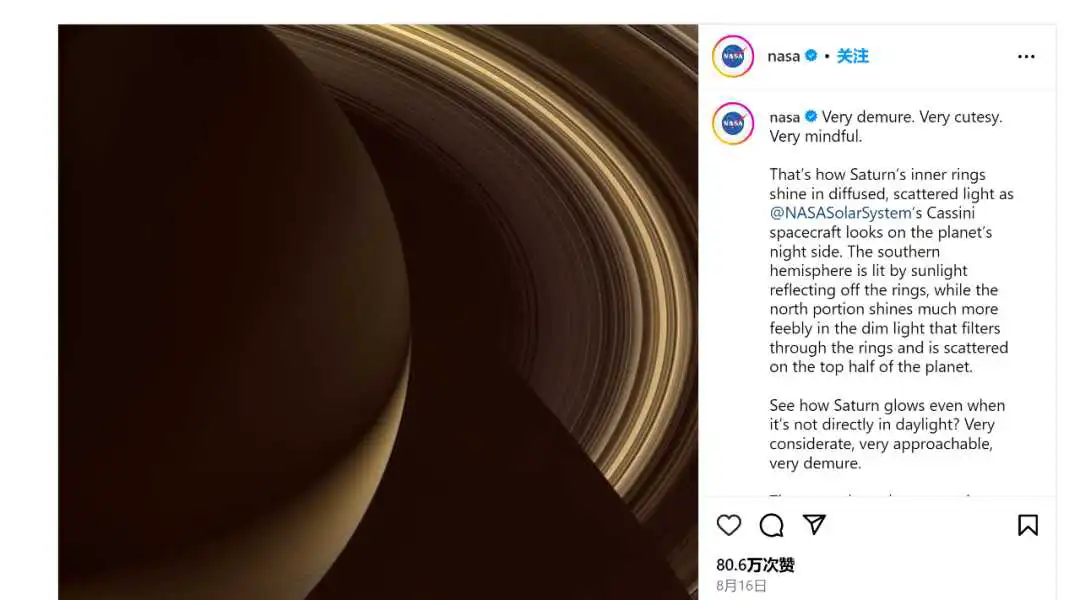
Task: Open the @NASASolarSystem mention link
Action: click(841, 213)
